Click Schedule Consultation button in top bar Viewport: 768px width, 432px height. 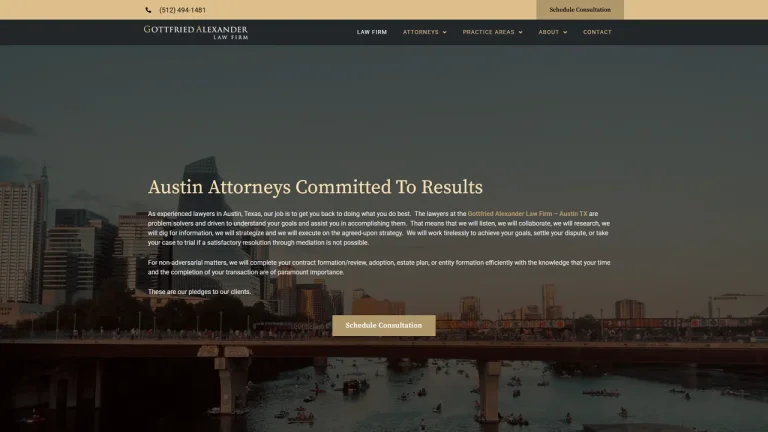[x=580, y=10]
